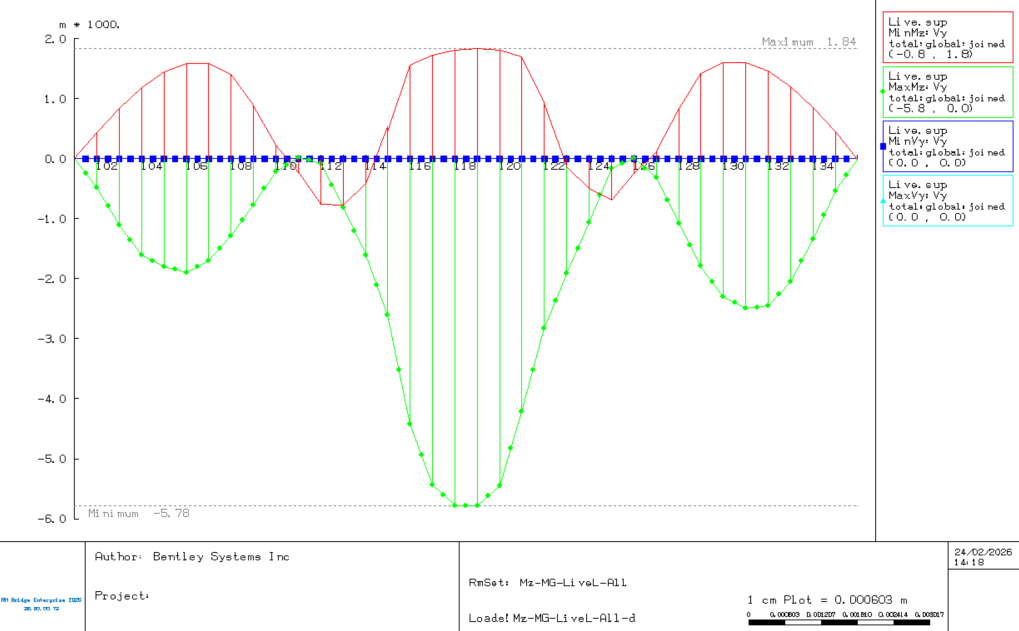
Task: Click the RM Bridge Enterprise logo
Action: pyautogui.click(x=42, y=604)
